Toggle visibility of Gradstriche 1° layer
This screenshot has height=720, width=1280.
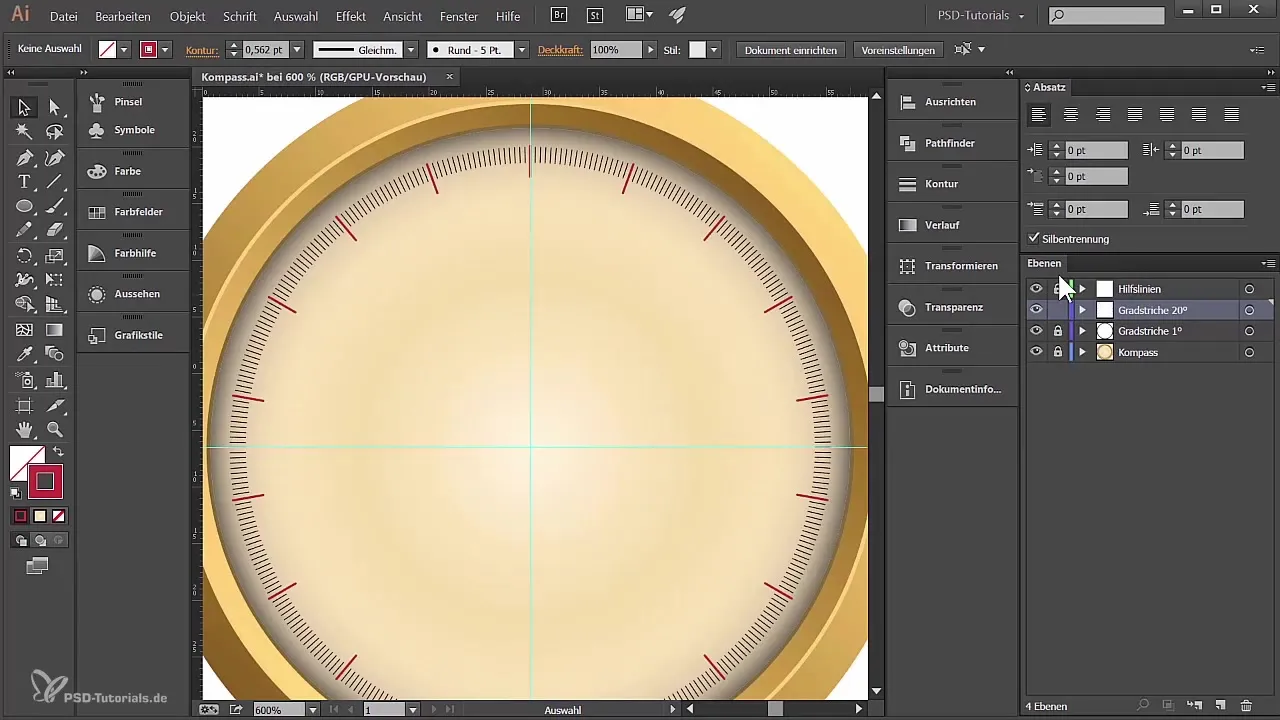[1036, 331]
